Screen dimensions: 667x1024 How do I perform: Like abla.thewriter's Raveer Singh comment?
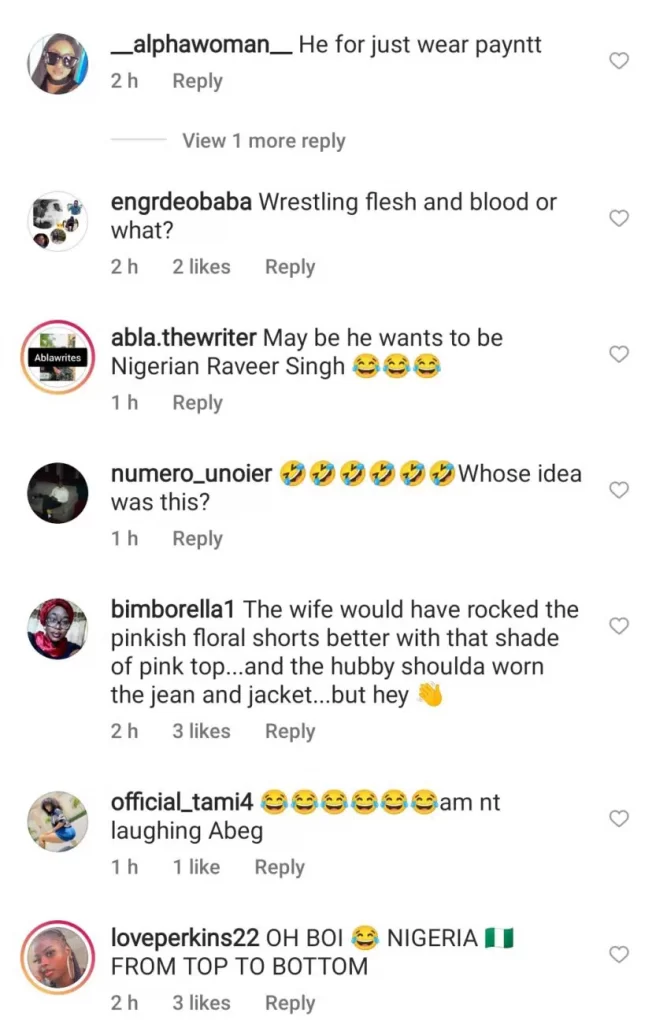[x=619, y=354]
